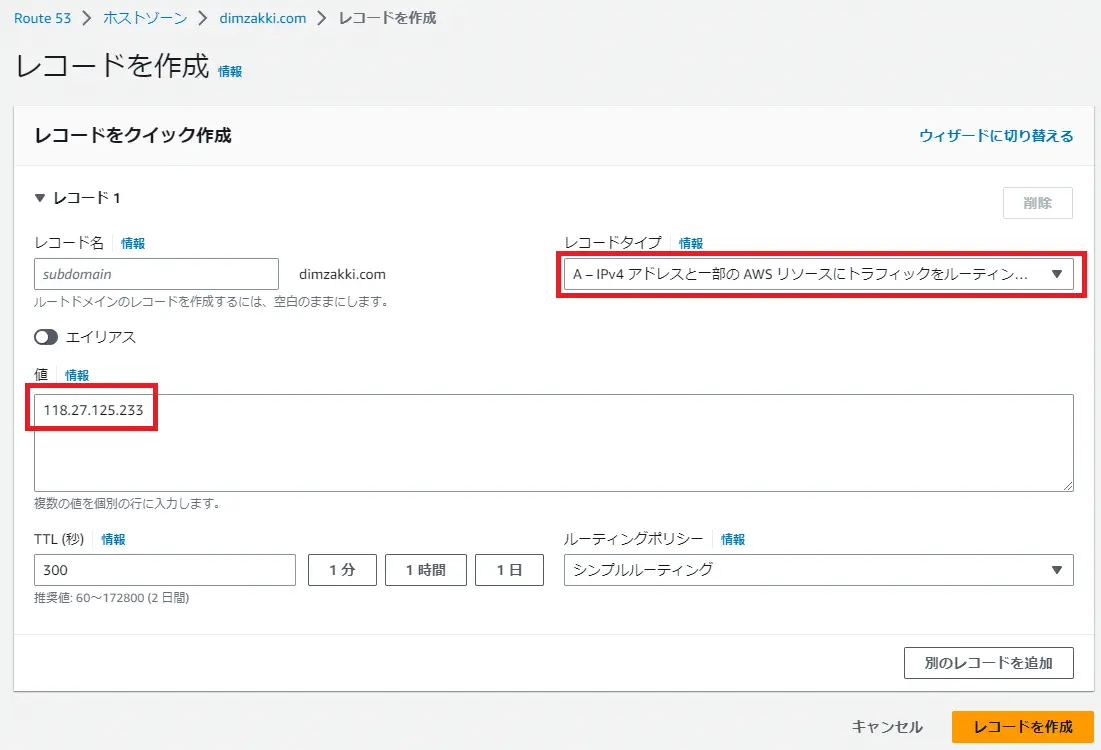The width and height of the screenshot is (1101, 750).
Task: Switch to wizard via ウィザードに切り替える
Action: (996, 136)
